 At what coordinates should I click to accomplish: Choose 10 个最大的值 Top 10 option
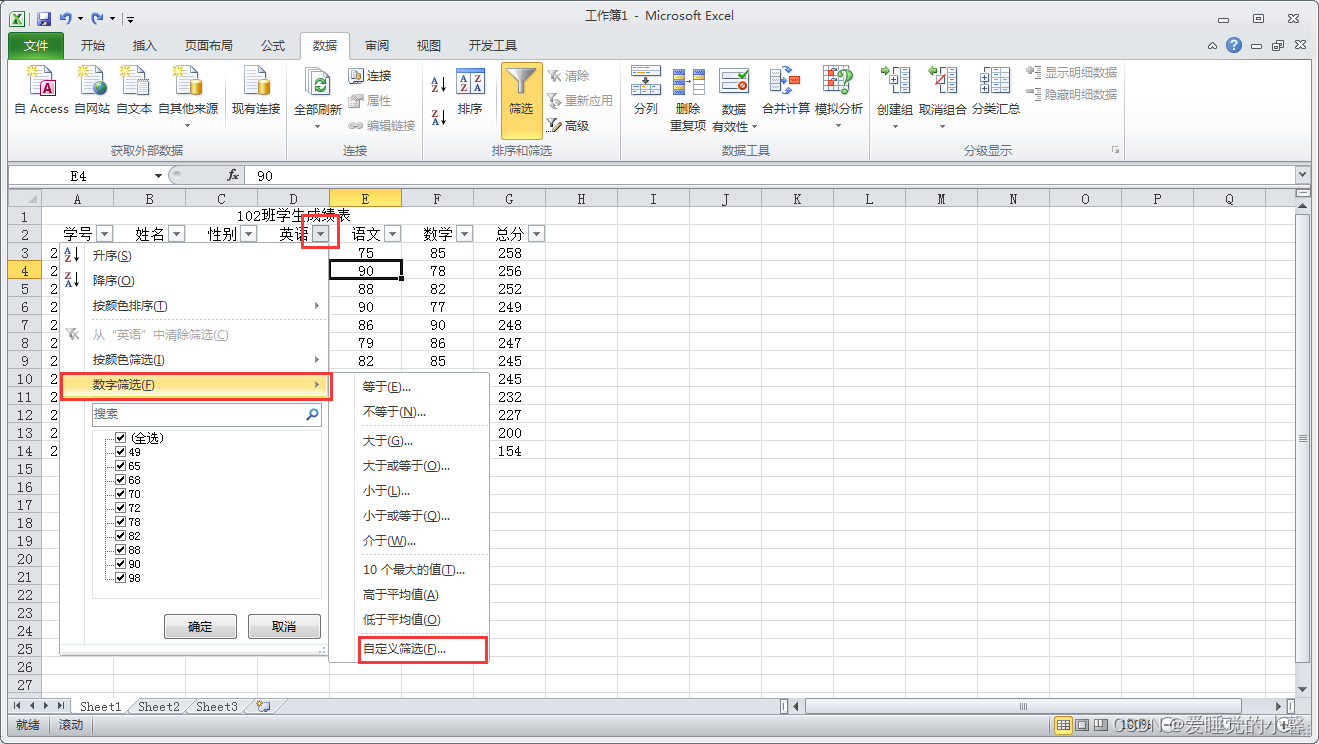(x=413, y=570)
